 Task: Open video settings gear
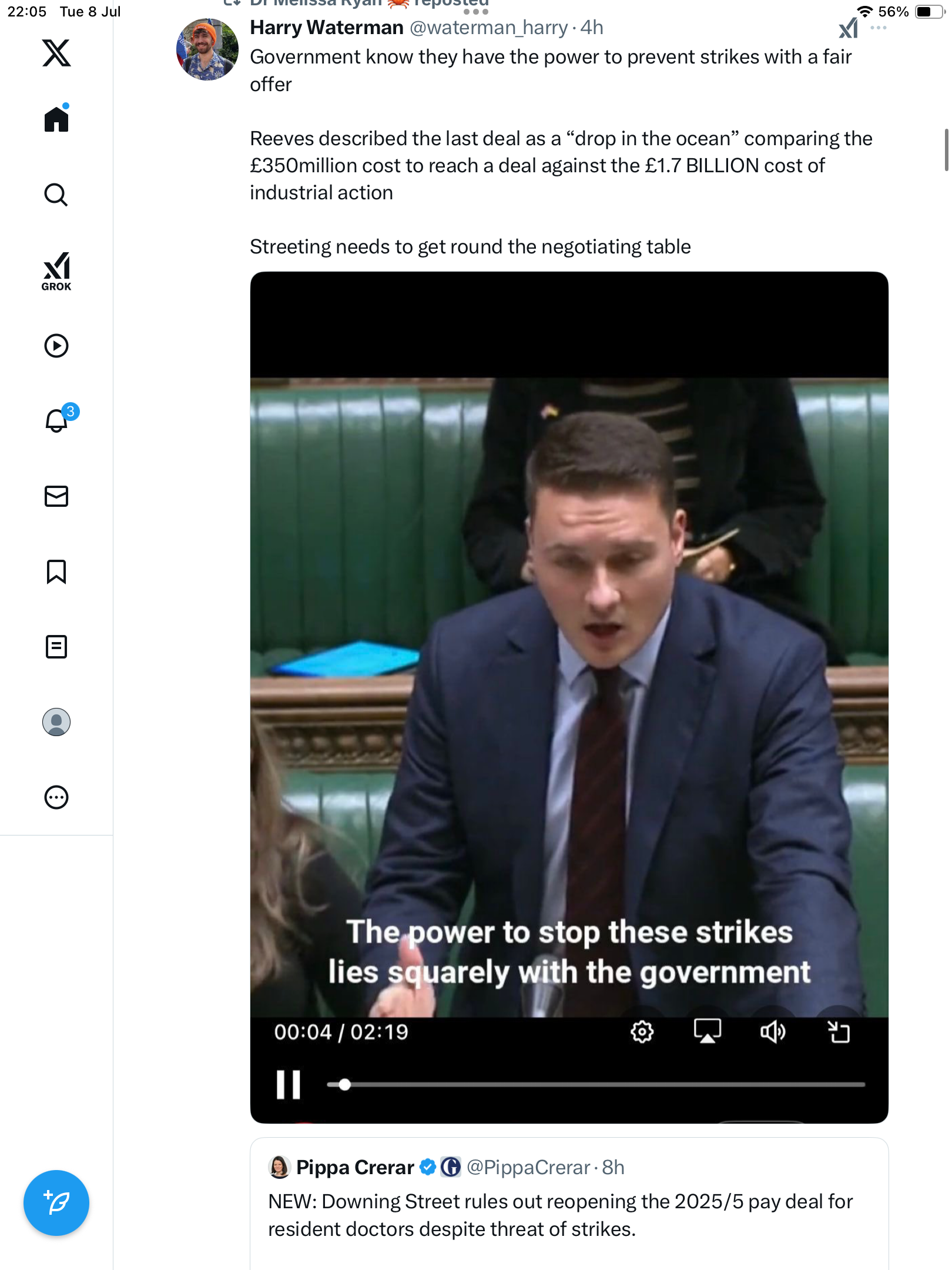coord(642,1032)
